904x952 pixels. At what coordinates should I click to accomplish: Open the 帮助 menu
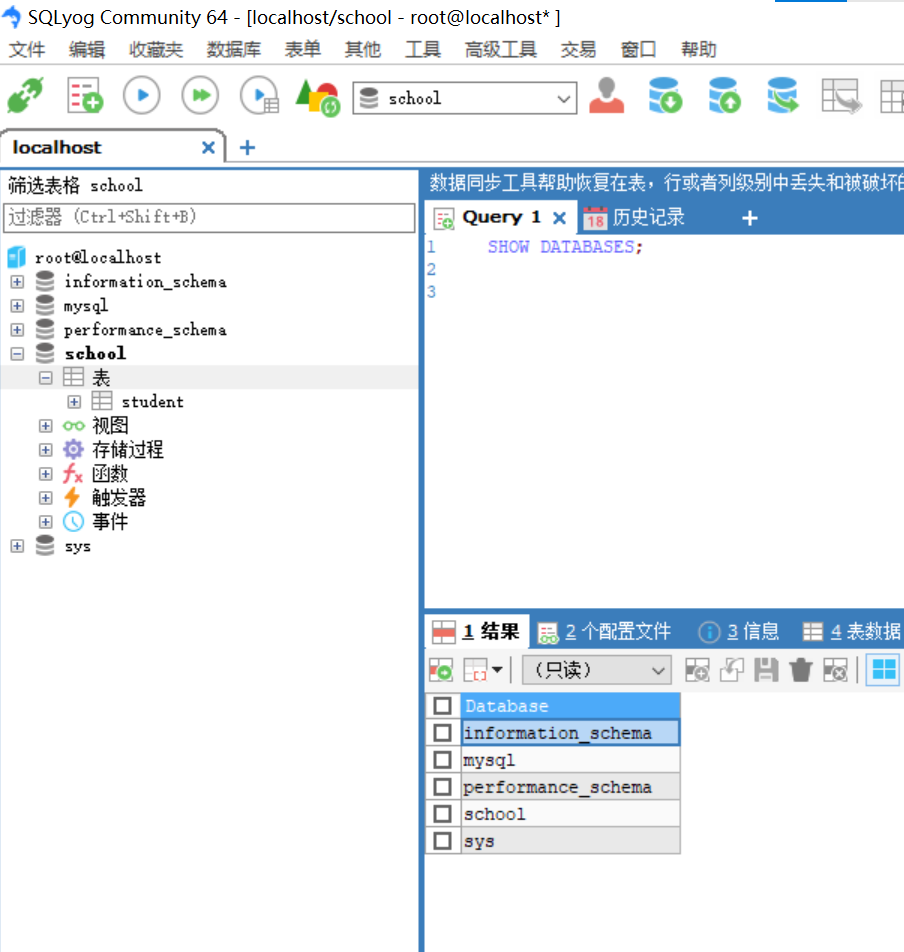click(x=699, y=49)
